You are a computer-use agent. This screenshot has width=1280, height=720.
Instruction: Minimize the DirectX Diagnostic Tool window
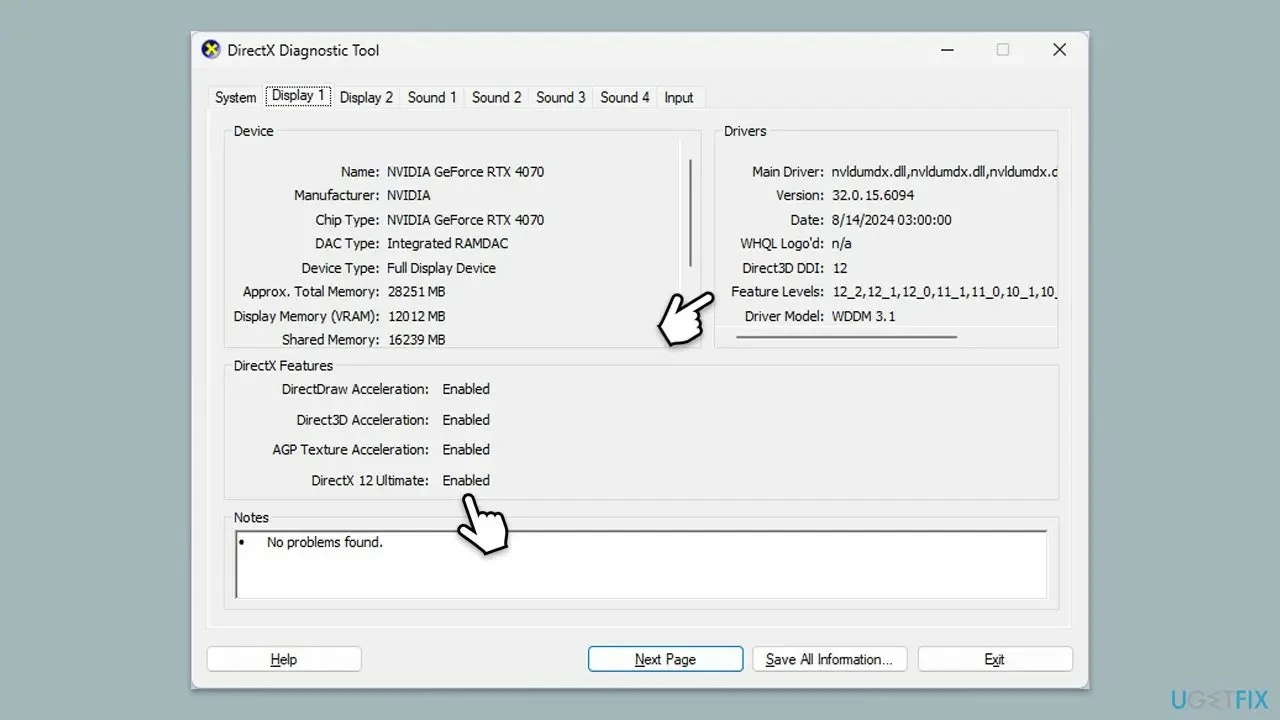pyautogui.click(x=946, y=50)
